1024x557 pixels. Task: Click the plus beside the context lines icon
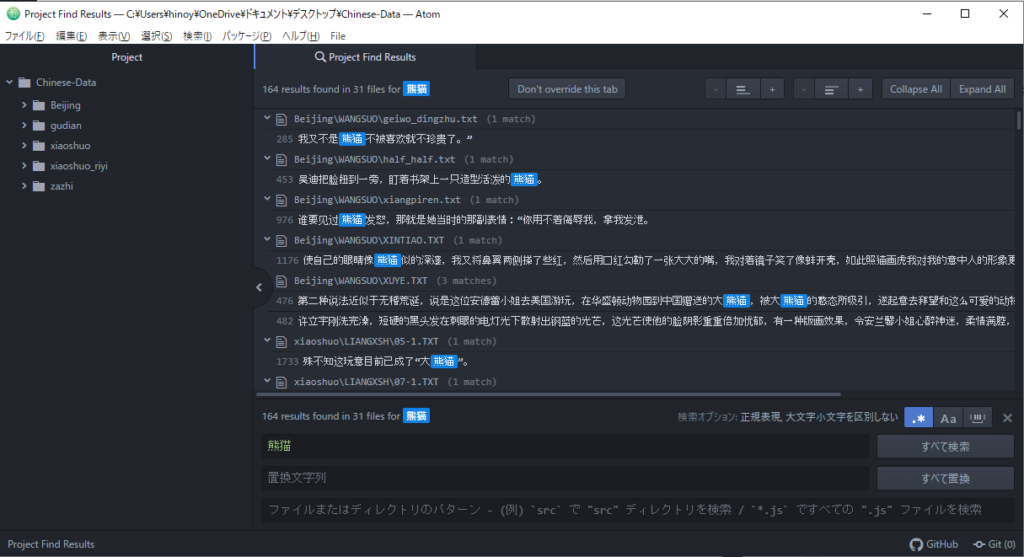[771, 89]
